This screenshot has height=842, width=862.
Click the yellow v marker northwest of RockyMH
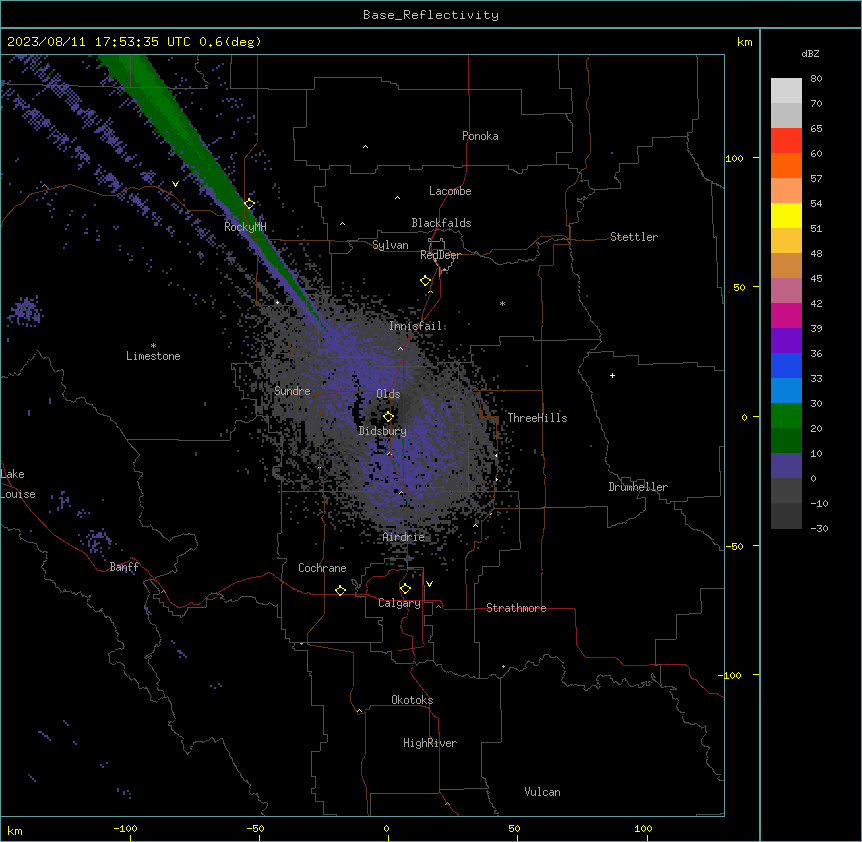[x=175, y=184]
